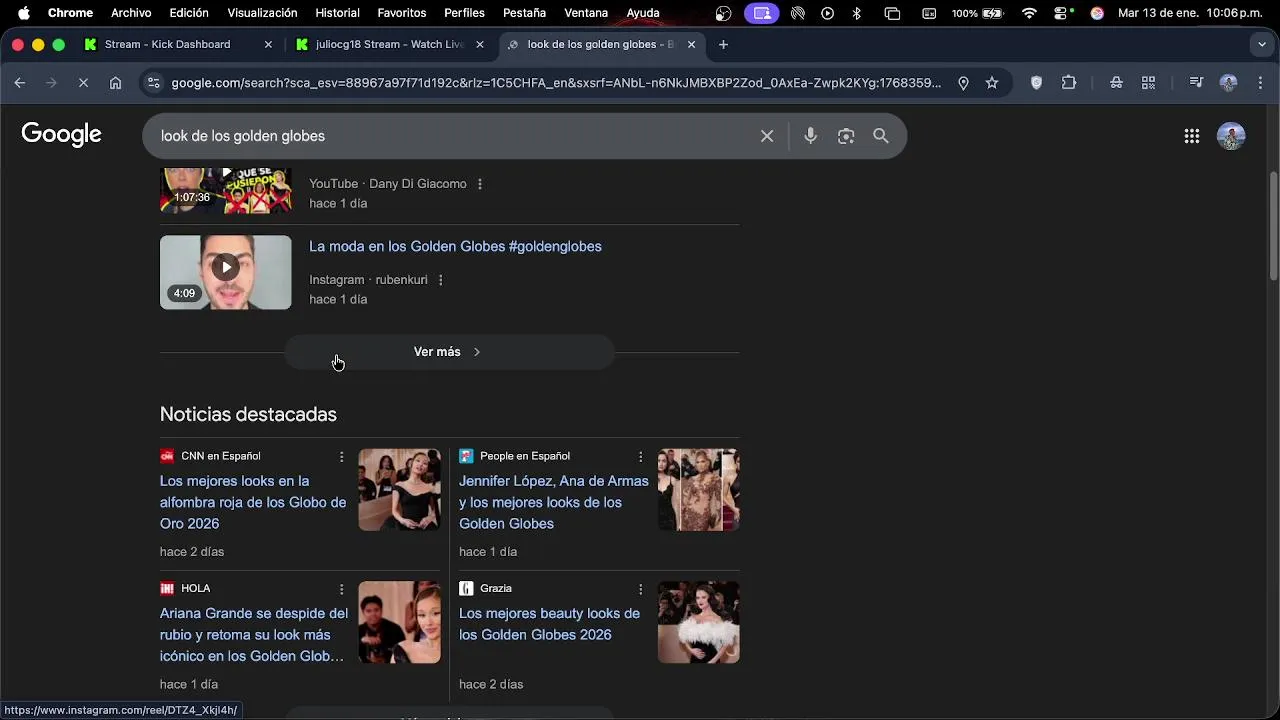The height and width of the screenshot is (720, 1280).
Task: Go back with the browser back arrow
Action: click(20, 83)
